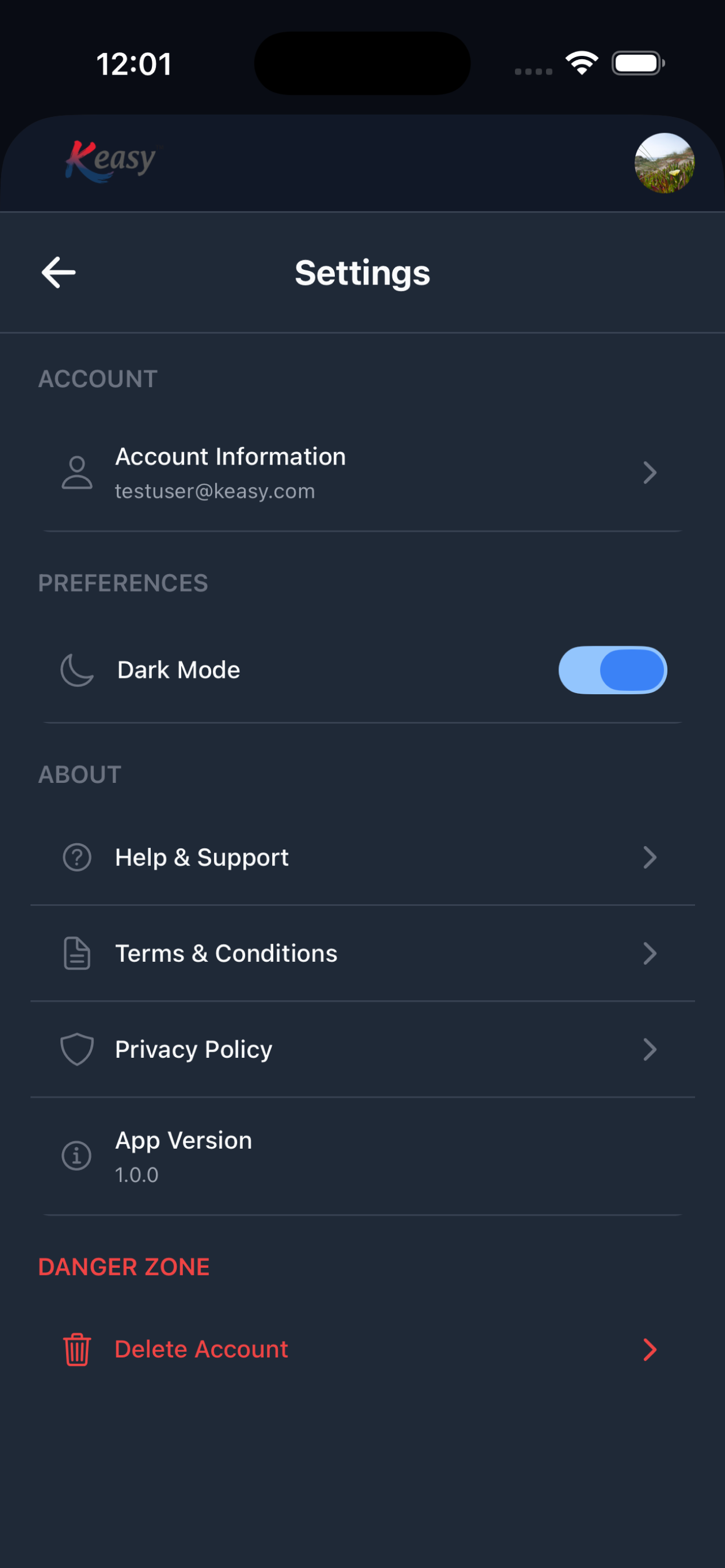Open Help & Support chevron arrow

(650, 857)
